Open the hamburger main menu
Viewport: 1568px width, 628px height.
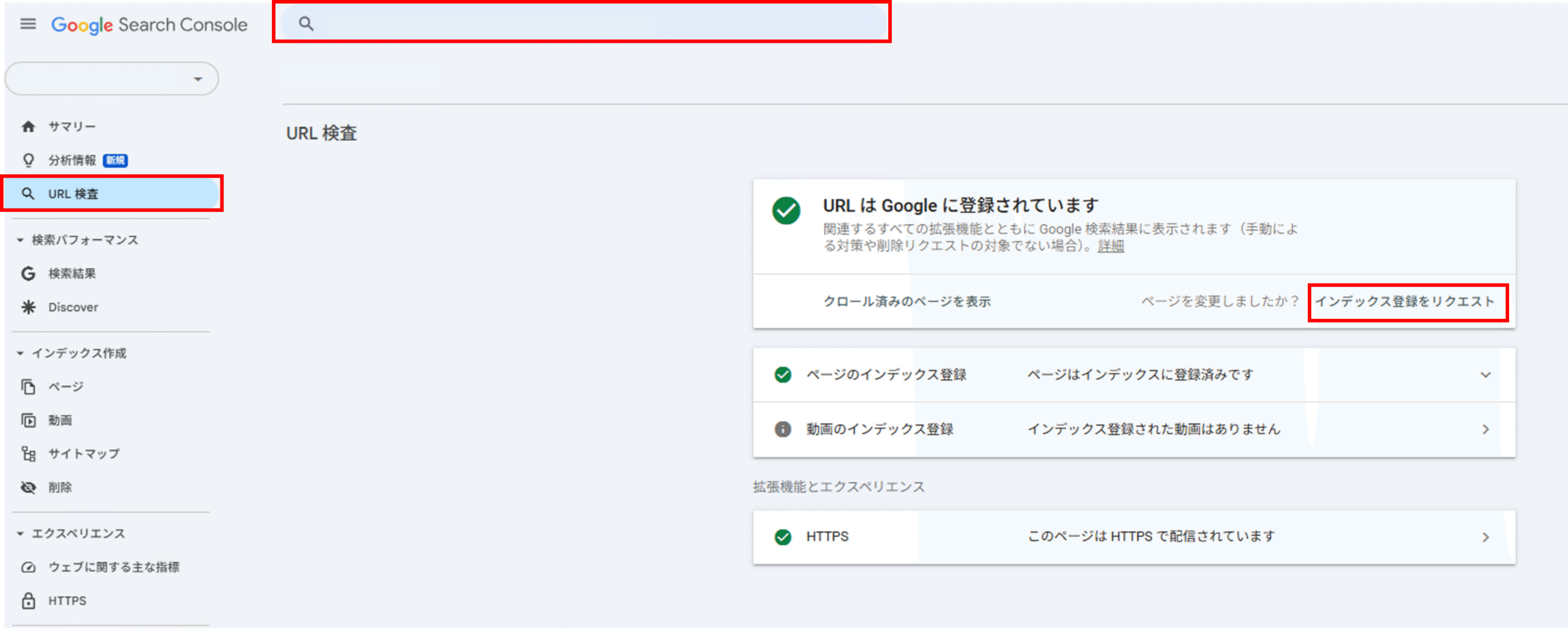click(28, 24)
